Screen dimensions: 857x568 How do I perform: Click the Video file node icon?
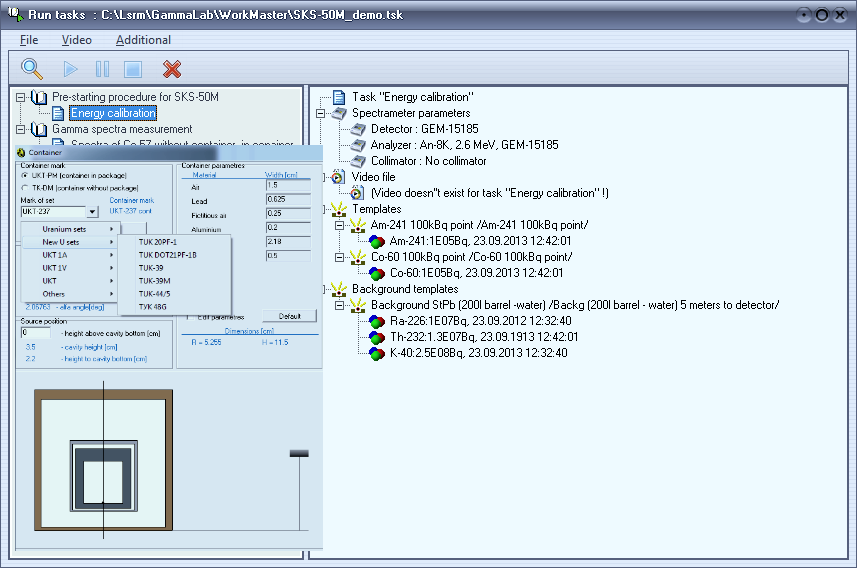(x=339, y=177)
